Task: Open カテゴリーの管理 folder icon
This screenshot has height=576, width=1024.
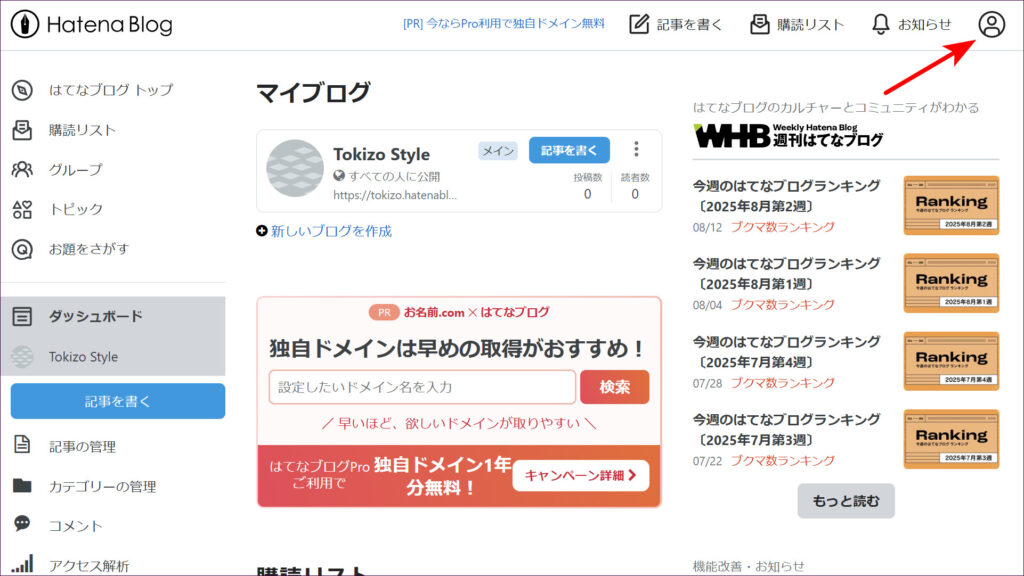Action: pyautogui.click(x=22, y=486)
